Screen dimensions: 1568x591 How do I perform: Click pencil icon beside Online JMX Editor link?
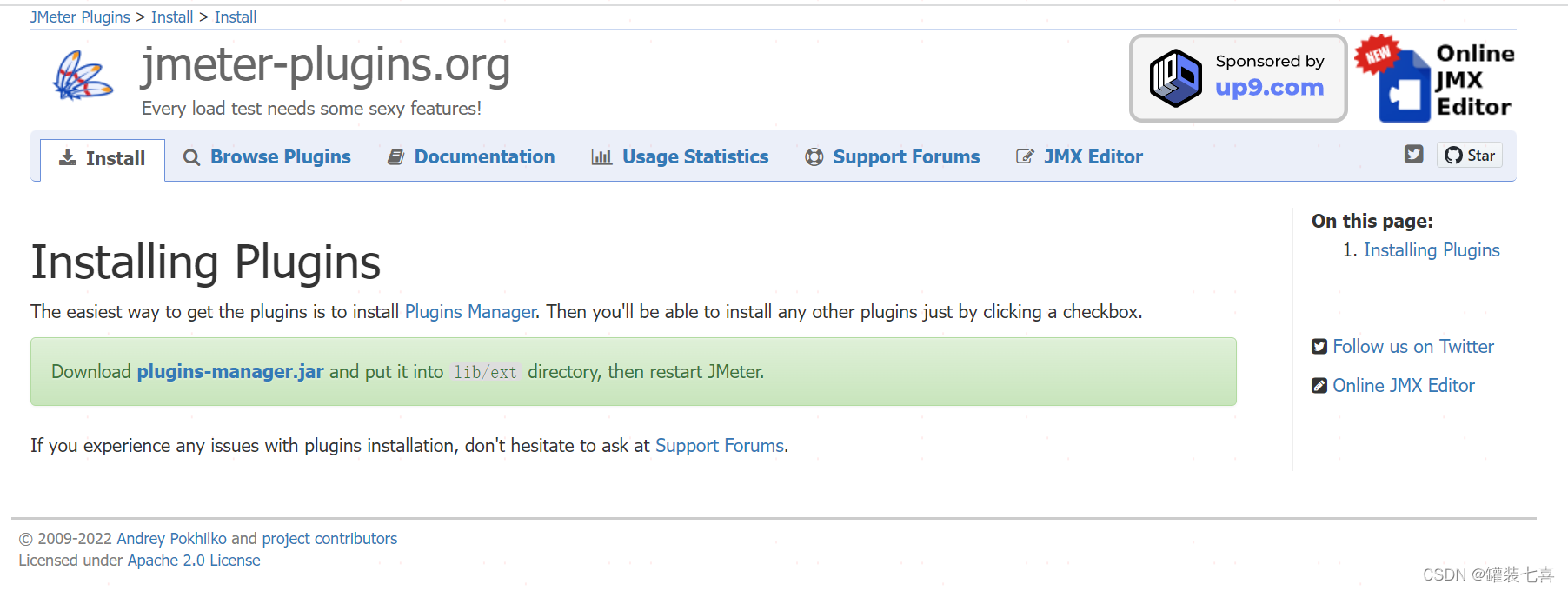pyautogui.click(x=1319, y=386)
